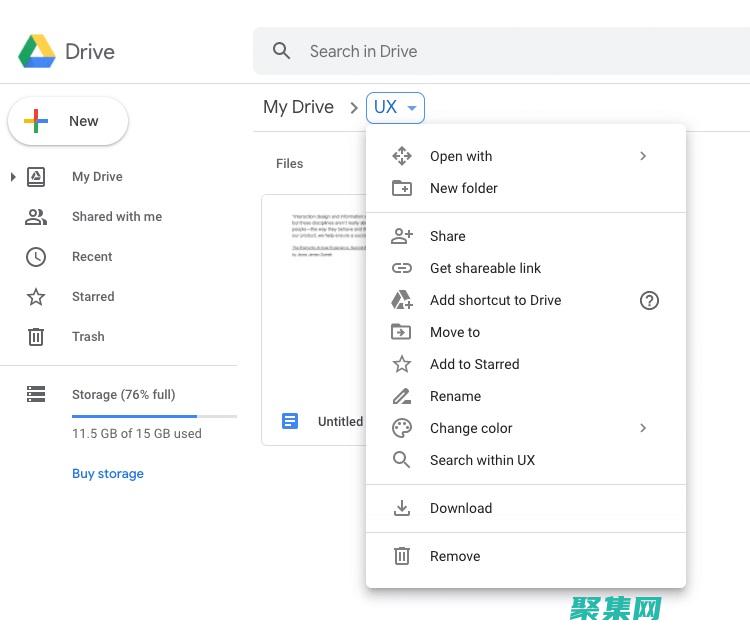Screen dimensions: 750x630
Task: Open Shared with me in sidebar
Action: tap(116, 217)
